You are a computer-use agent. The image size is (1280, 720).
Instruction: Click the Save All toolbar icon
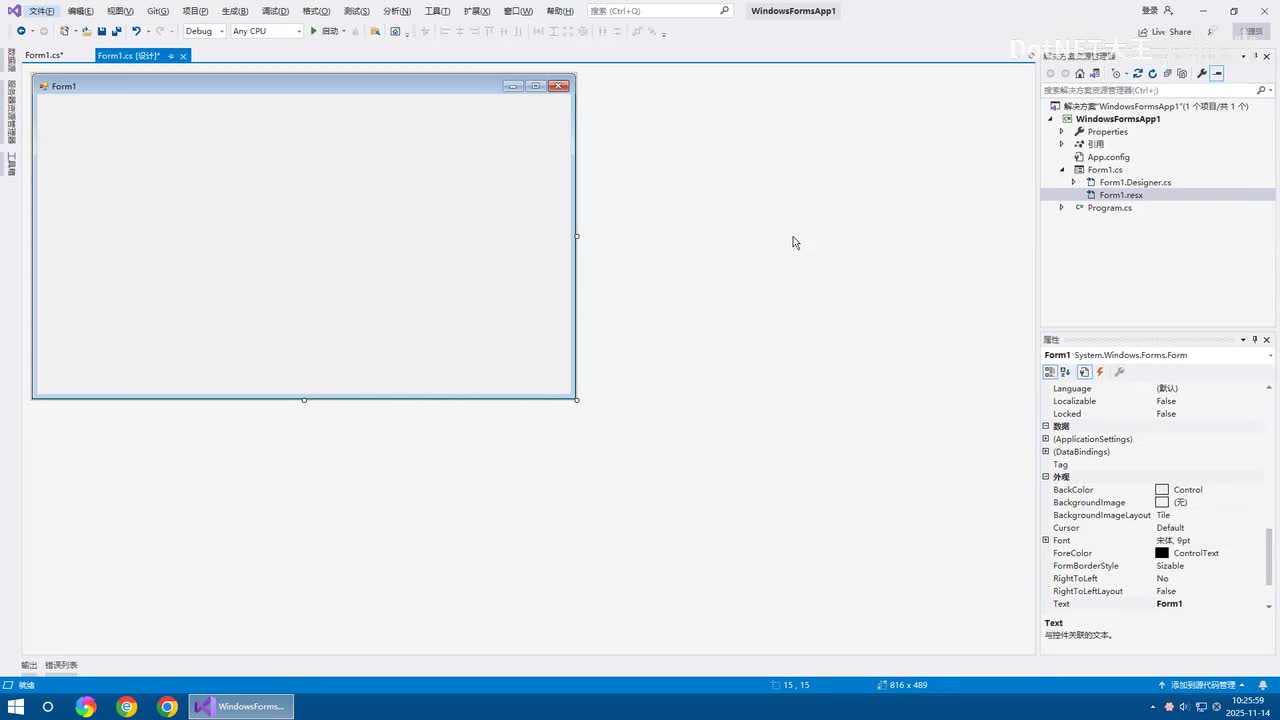117,31
